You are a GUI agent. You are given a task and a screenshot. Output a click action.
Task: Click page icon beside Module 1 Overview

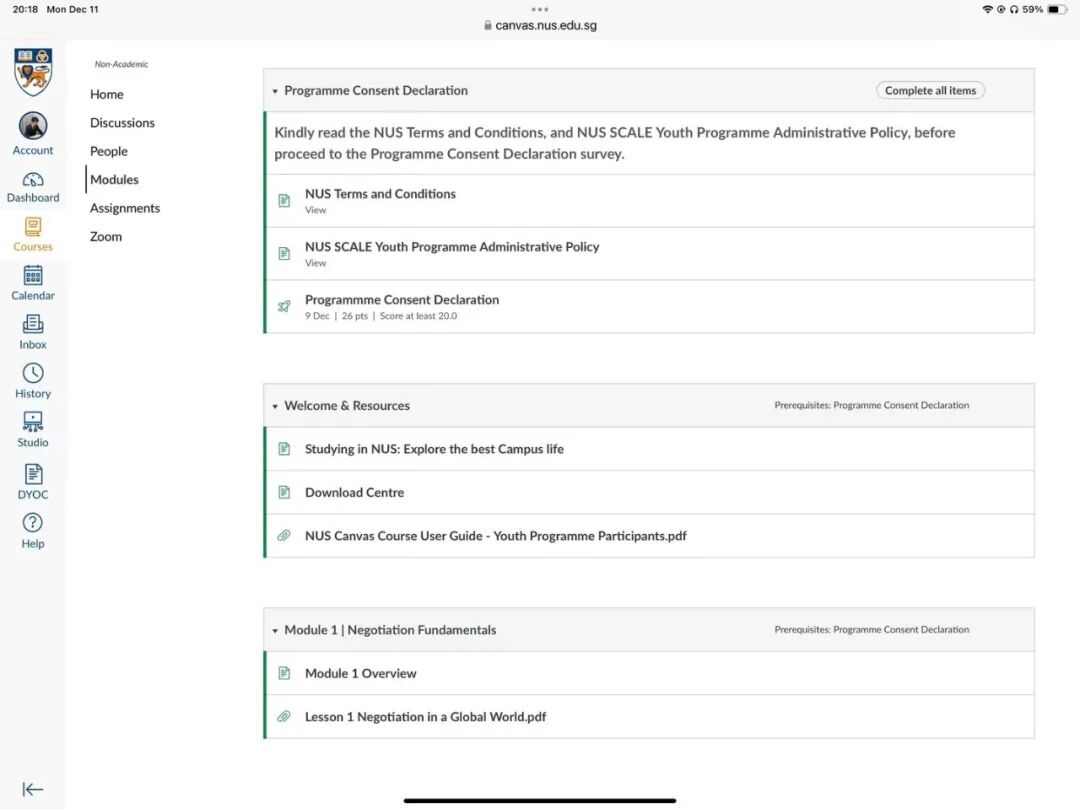284,673
